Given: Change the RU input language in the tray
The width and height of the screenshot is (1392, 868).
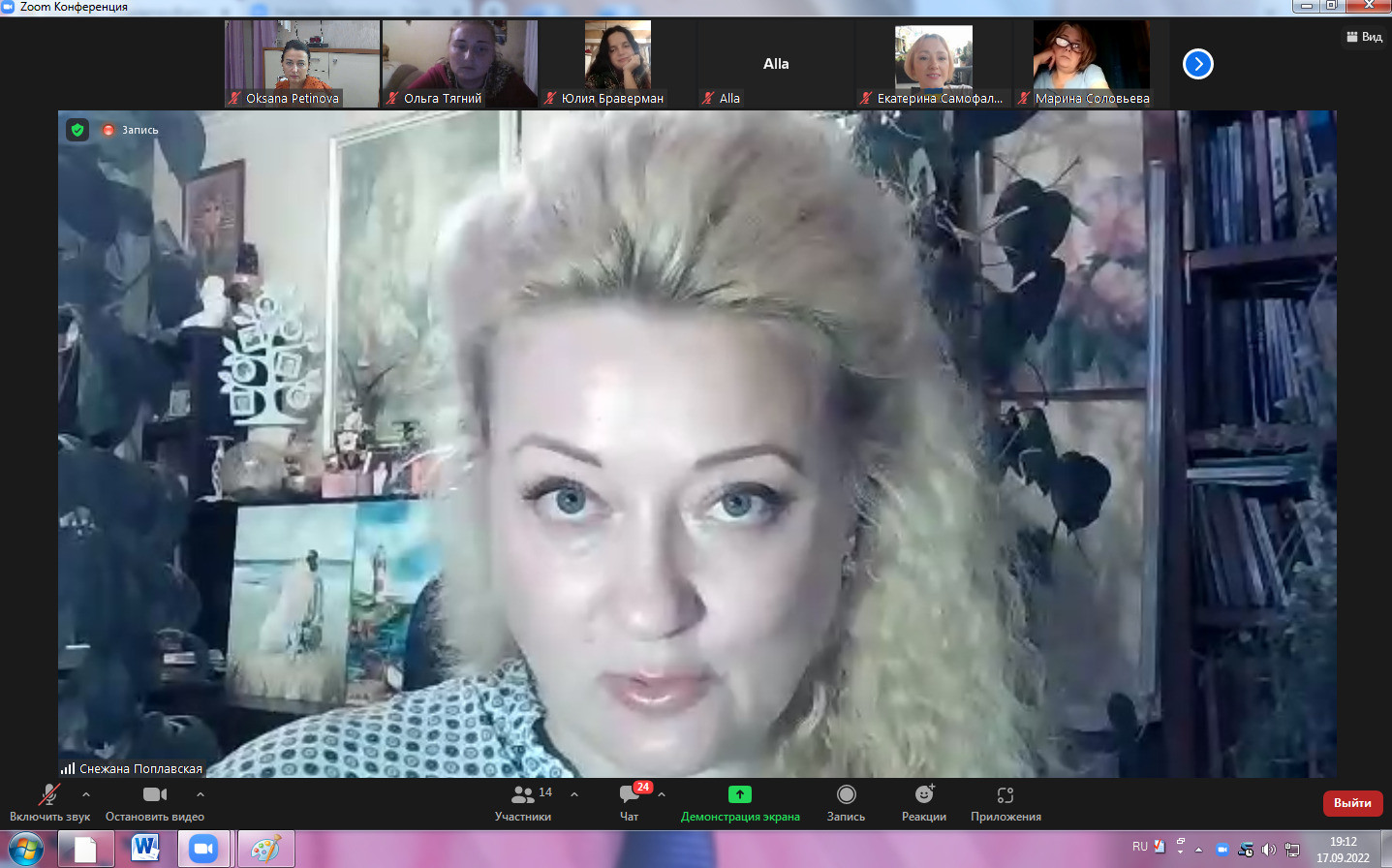Looking at the screenshot, I should pos(1140,847).
